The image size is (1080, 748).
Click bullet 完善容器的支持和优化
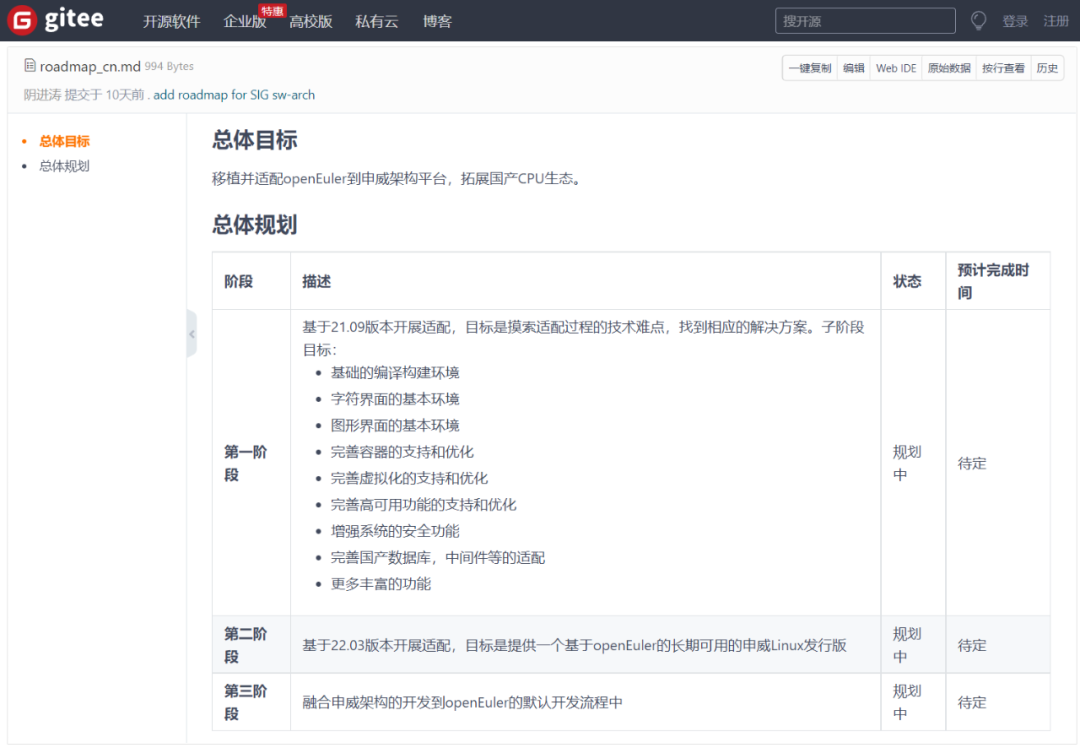click(402, 452)
